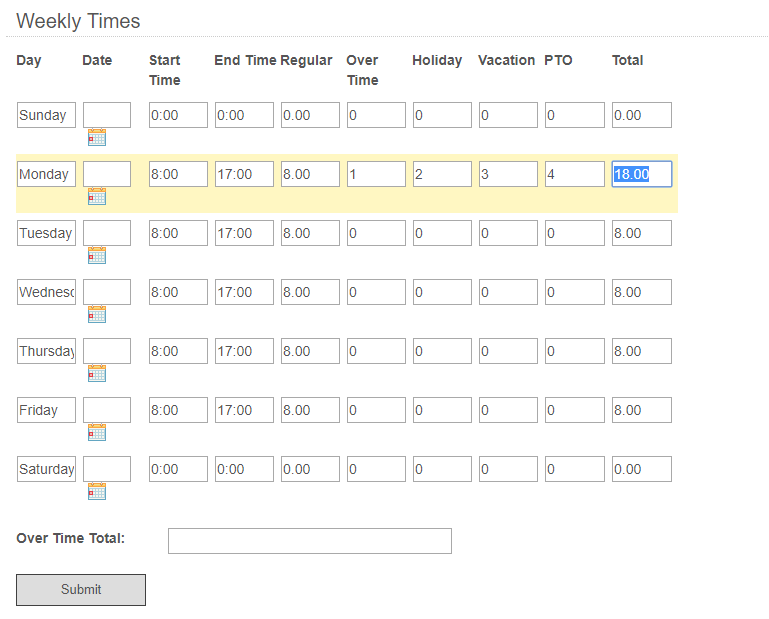Select Monday's Over Time field

tap(376, 174)
